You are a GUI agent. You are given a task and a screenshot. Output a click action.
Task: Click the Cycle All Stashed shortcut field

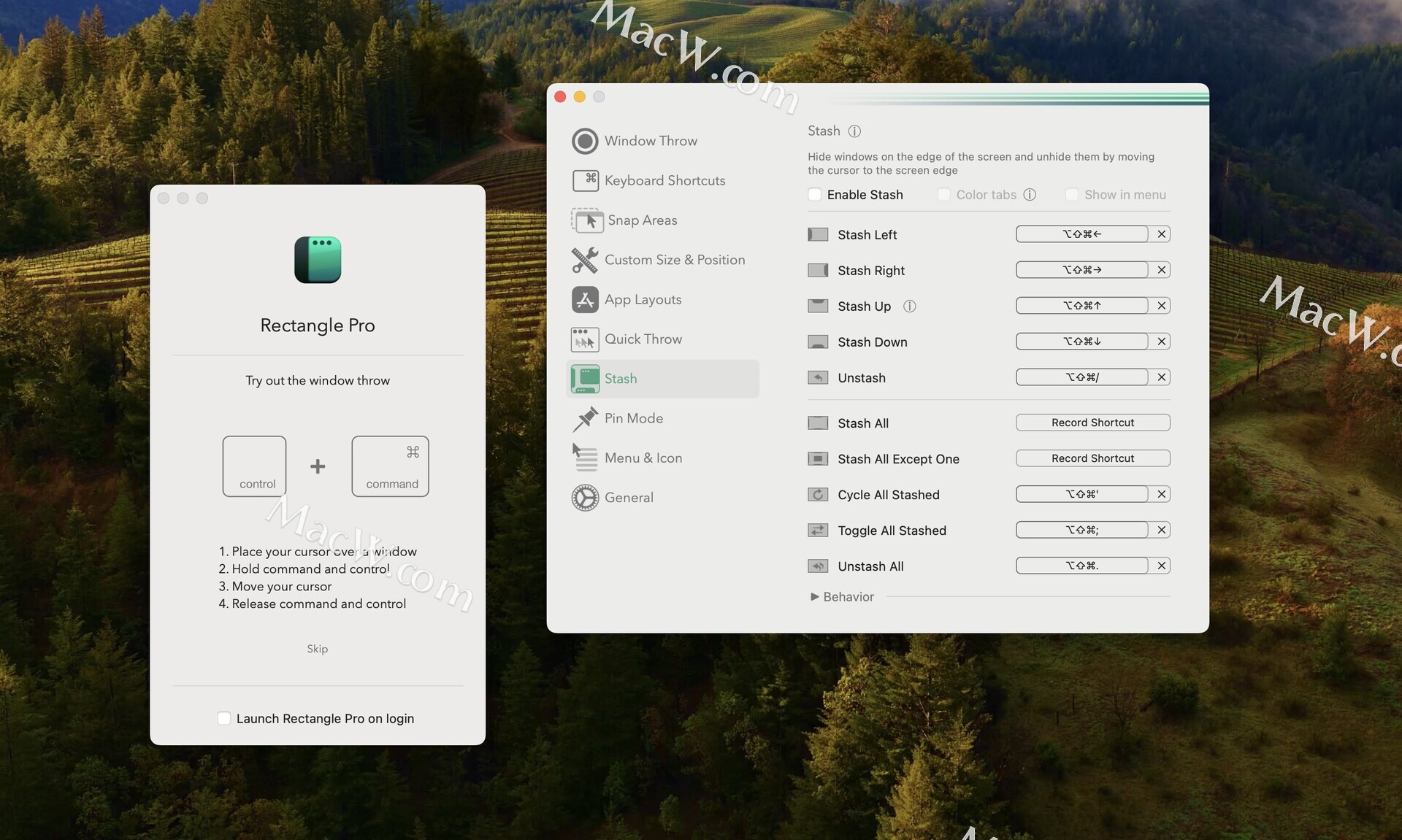[x=1082, y=494]
